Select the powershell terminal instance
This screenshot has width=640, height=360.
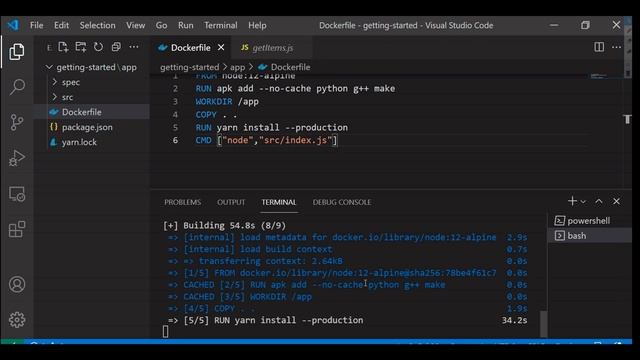pos(589,221)
